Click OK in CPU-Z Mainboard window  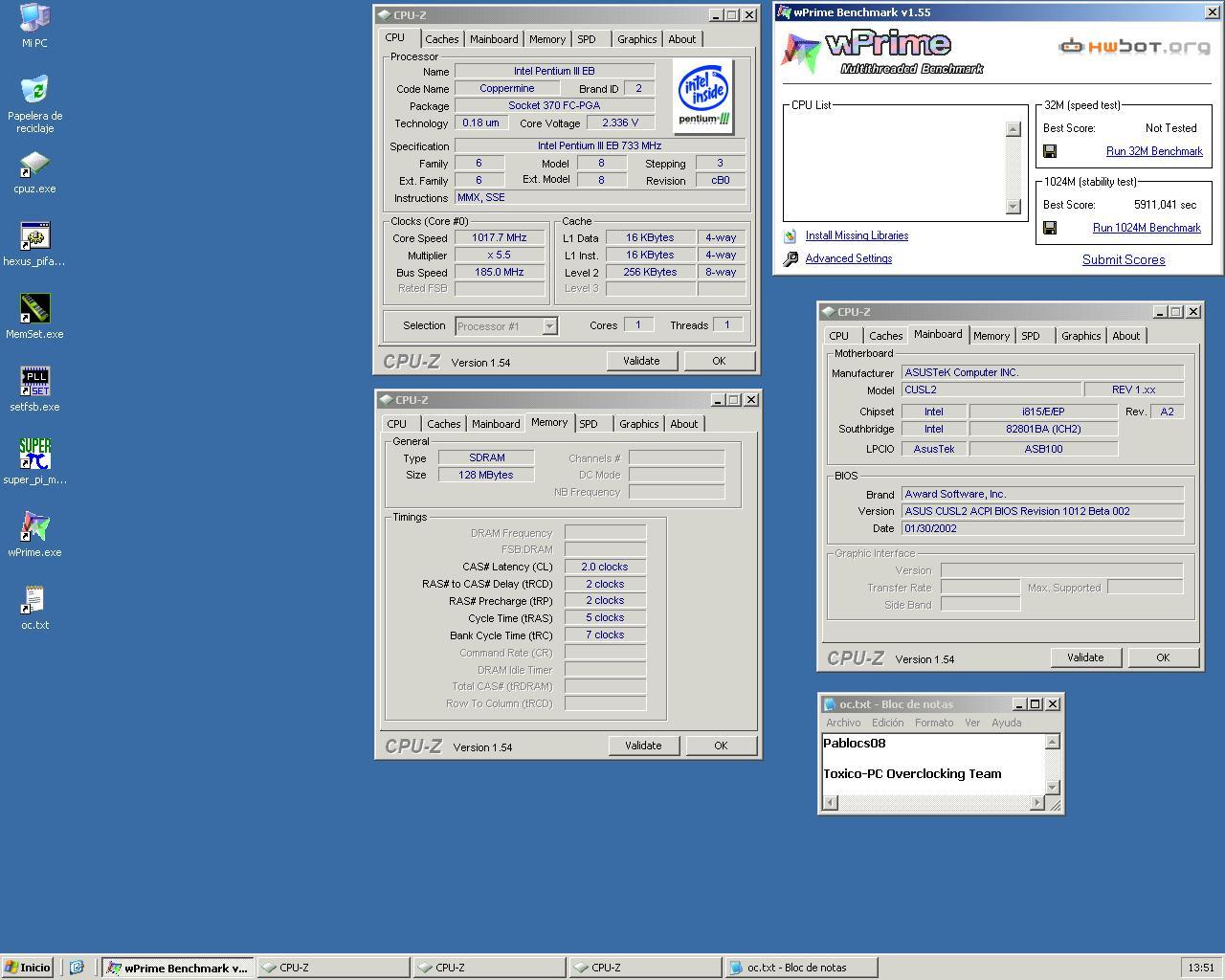pos(1163,657)
